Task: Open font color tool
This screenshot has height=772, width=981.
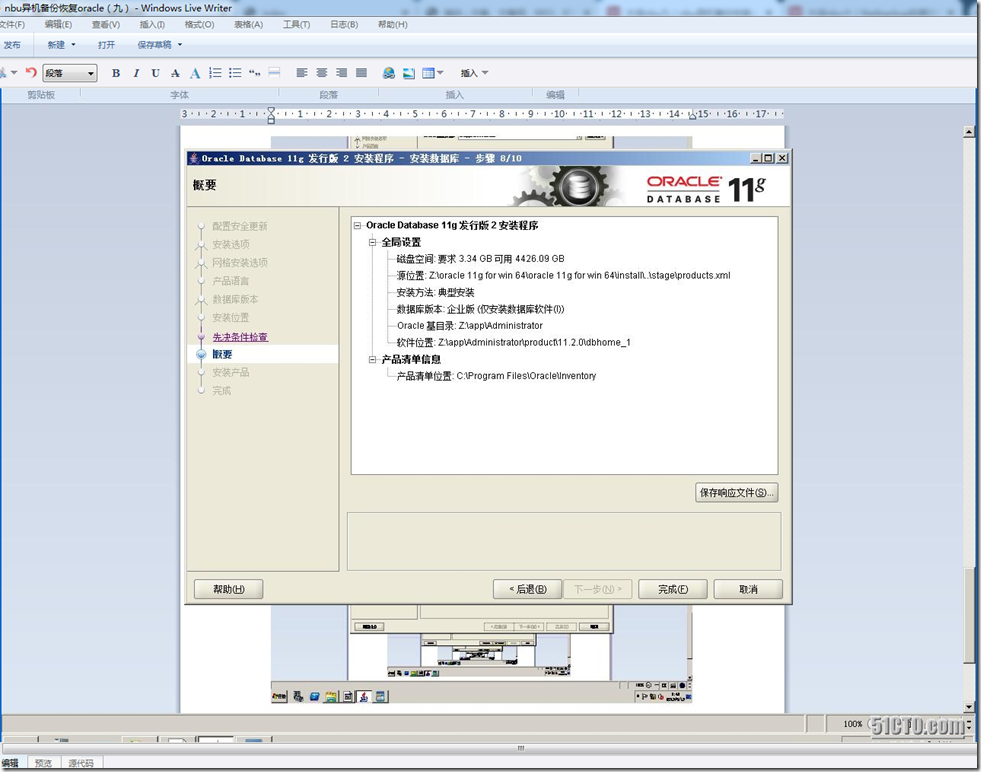Action: tap(195, 73)
